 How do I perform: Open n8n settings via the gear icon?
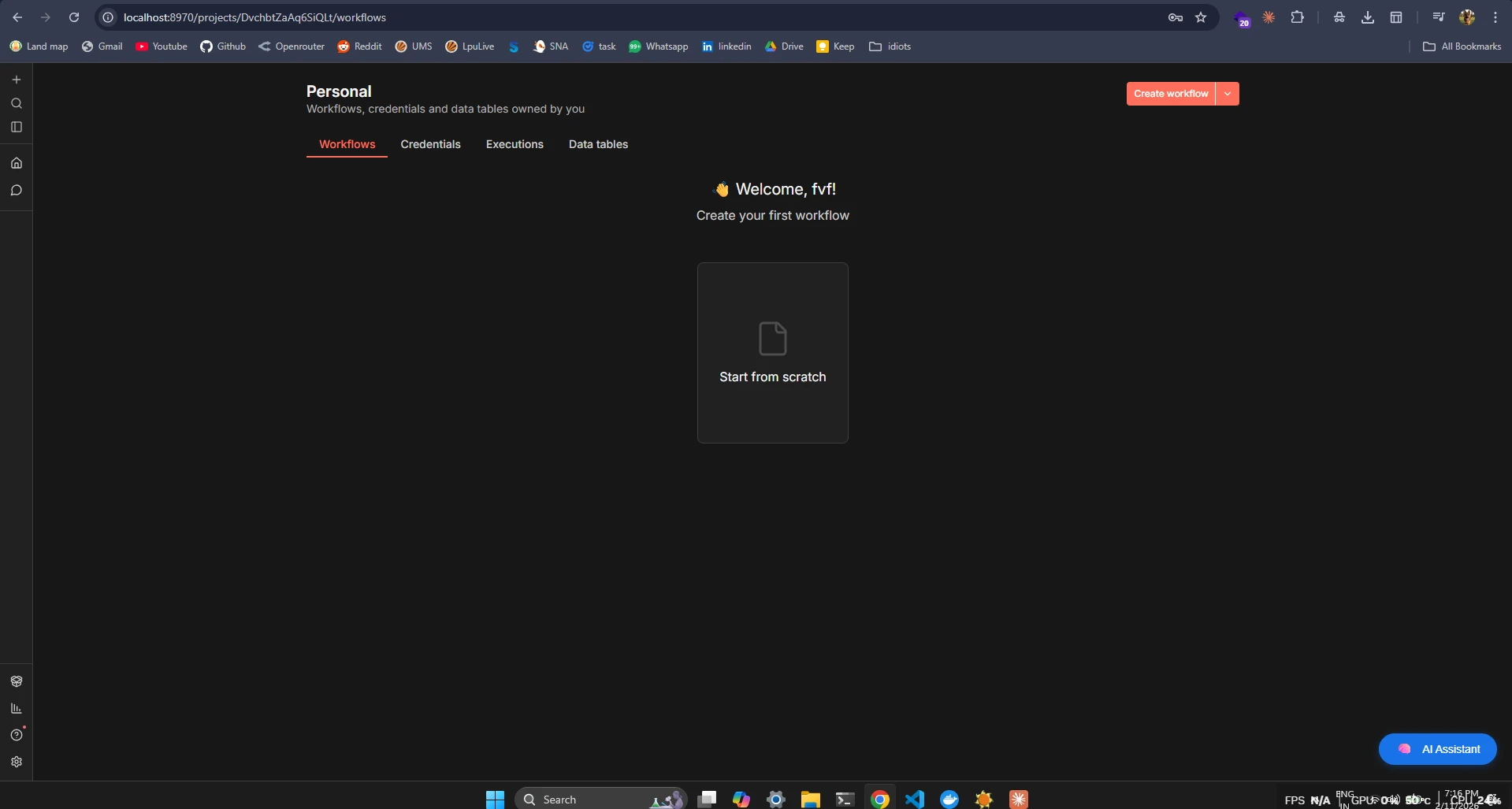click(16, 761)
